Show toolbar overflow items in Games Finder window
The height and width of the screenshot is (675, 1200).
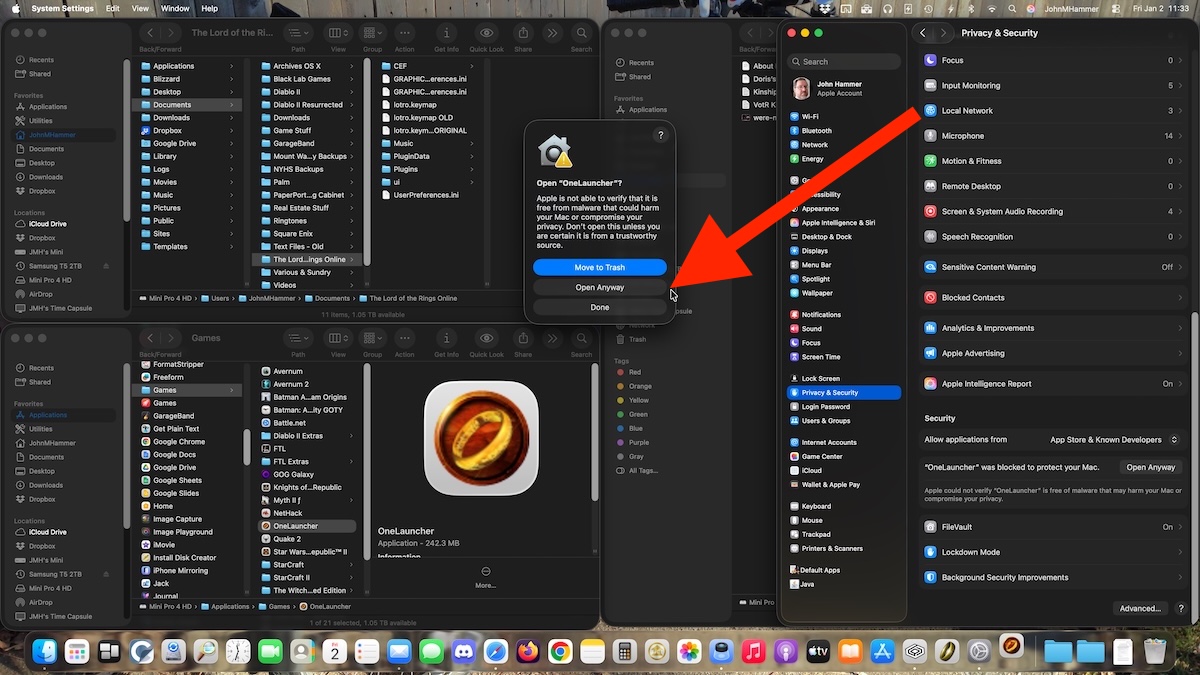[553, 338]
